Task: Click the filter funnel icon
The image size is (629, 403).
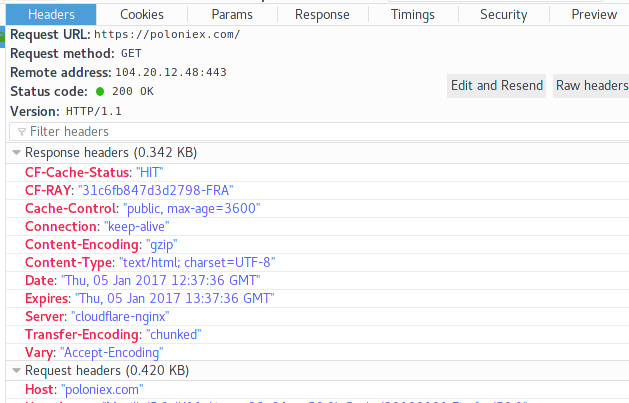Action: pos(22,132)
